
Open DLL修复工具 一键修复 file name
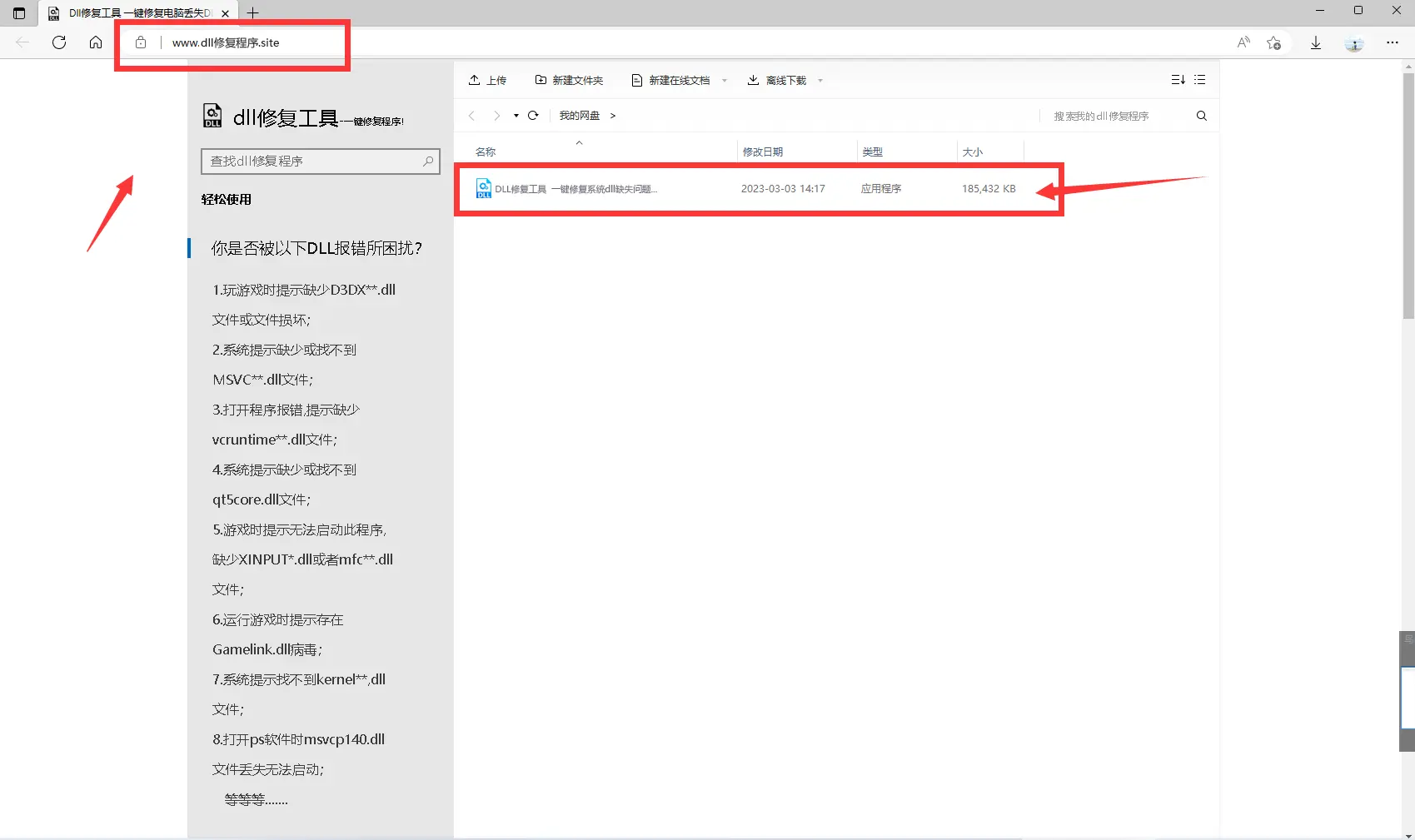(576, 189)
